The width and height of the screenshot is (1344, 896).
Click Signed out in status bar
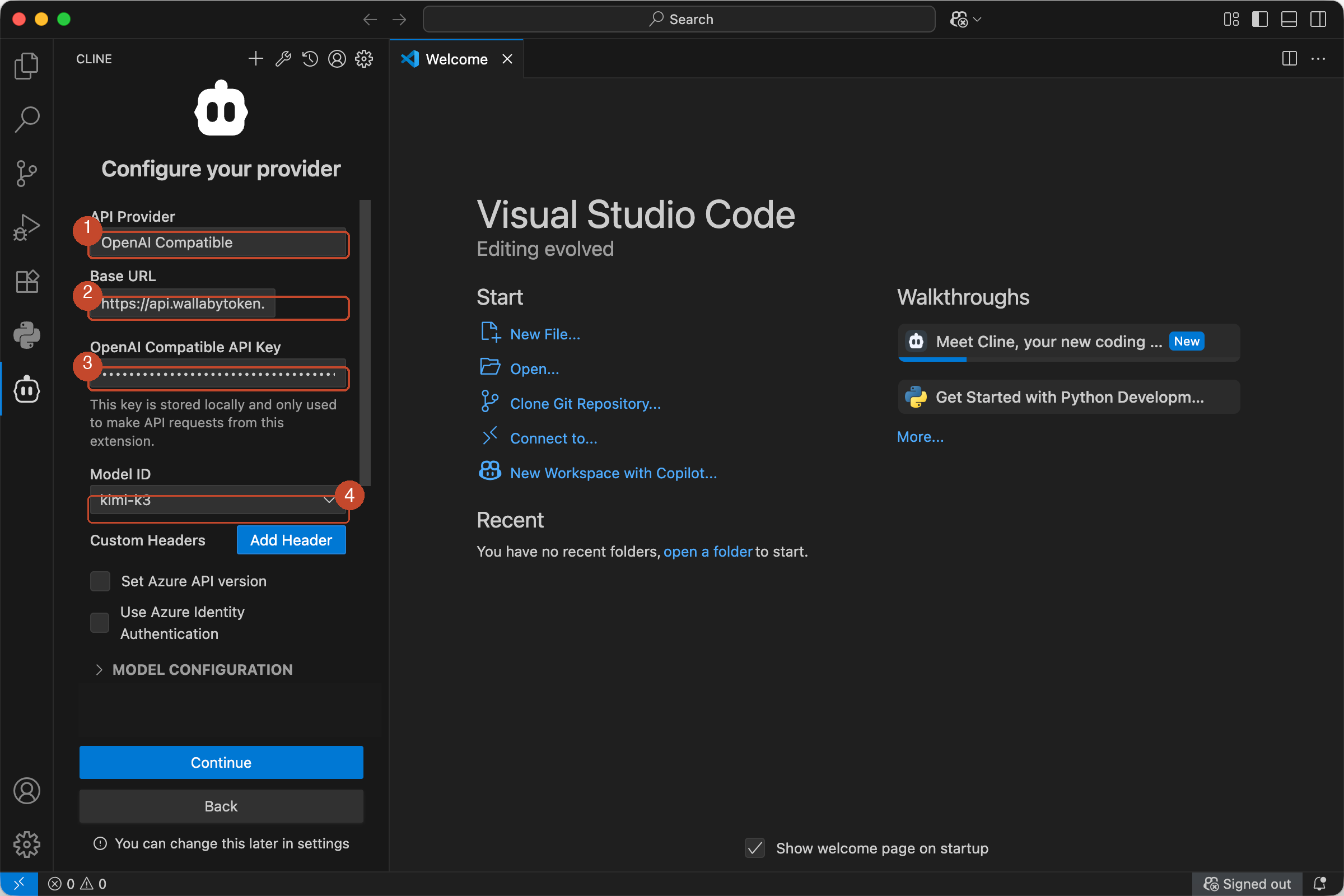coord(1247,884)
